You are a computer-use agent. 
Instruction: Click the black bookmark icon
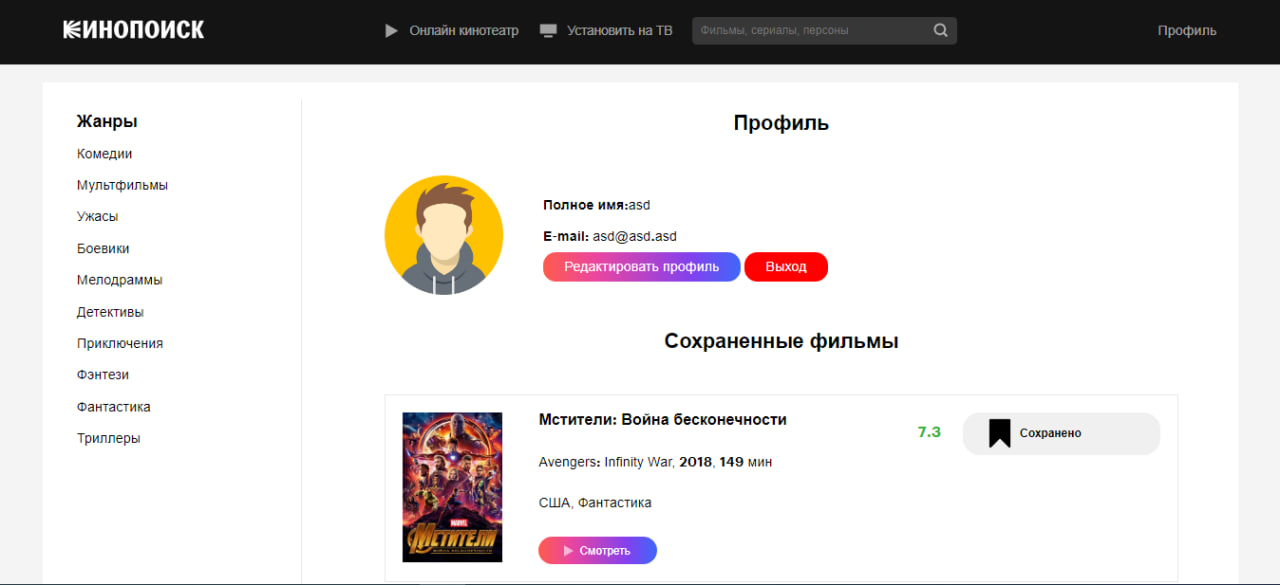(x=999, y=434)
